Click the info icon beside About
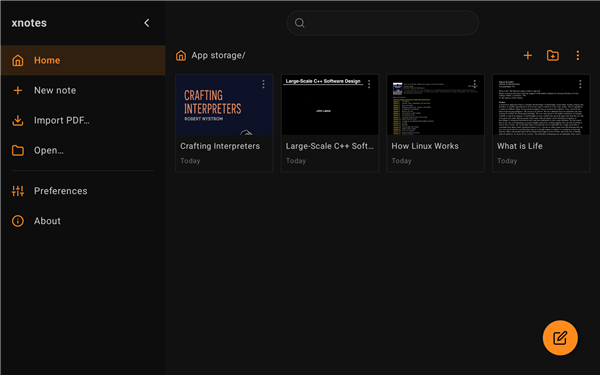The image size is (600, 375). coord(18,221)
